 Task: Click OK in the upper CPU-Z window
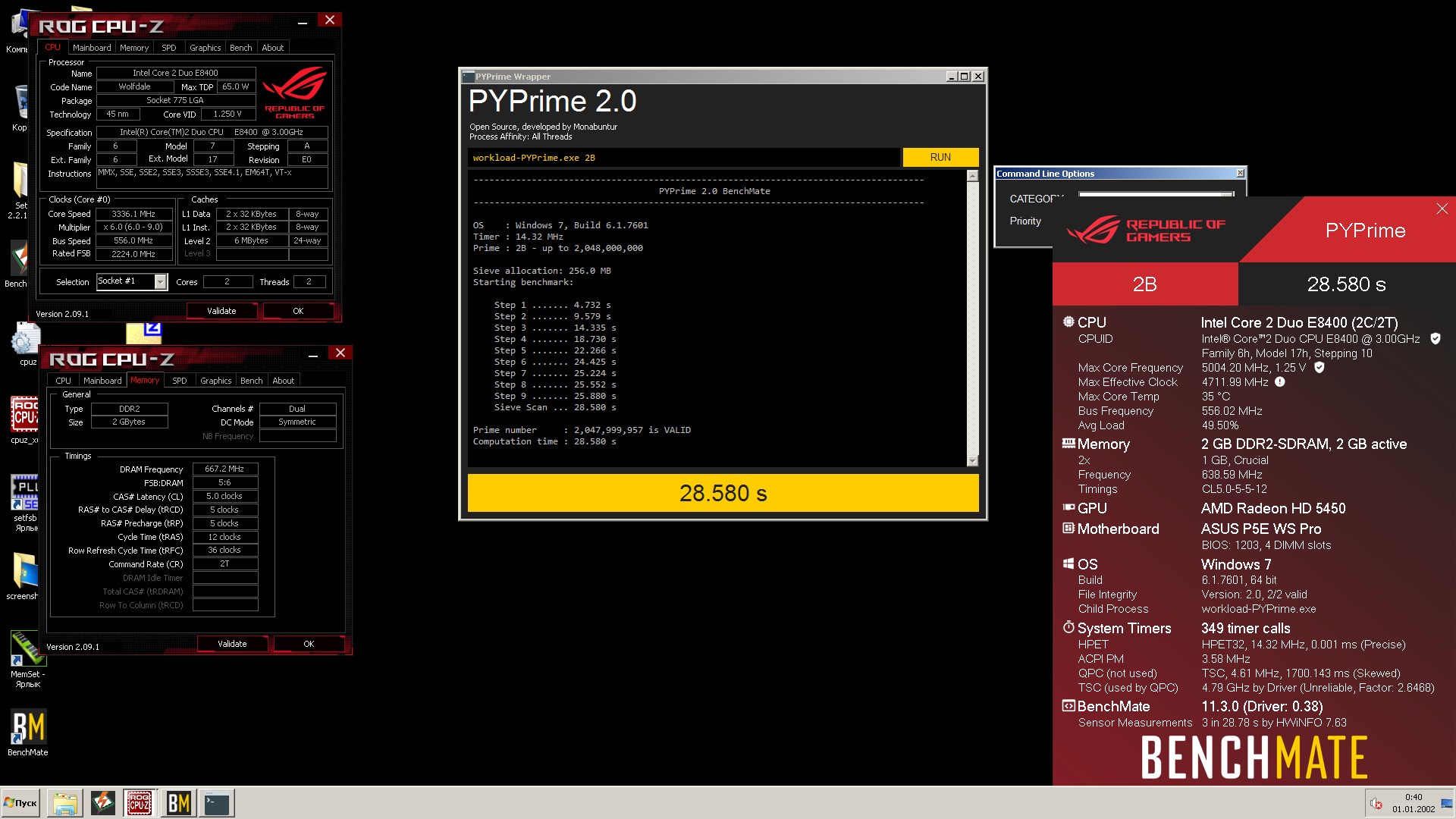298,311
